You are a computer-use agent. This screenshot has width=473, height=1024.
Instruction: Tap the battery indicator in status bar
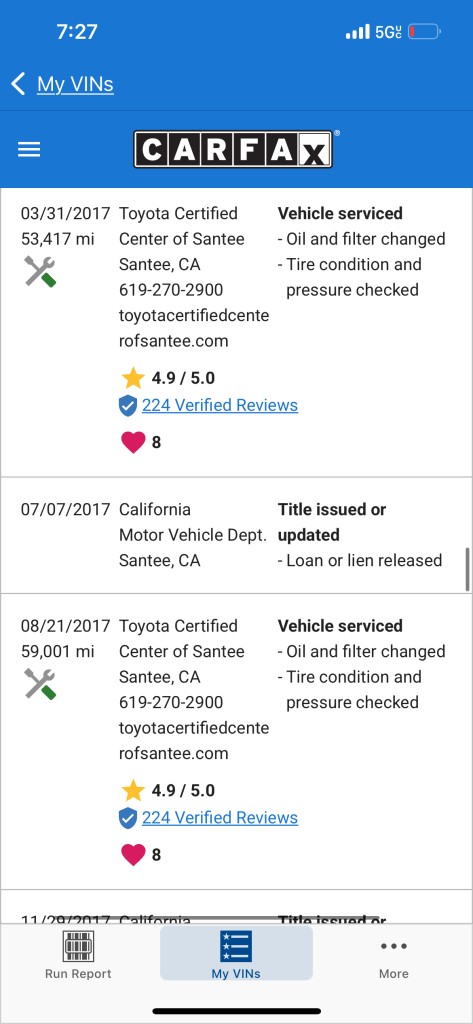pyautogui.click(x=425, y=31)
